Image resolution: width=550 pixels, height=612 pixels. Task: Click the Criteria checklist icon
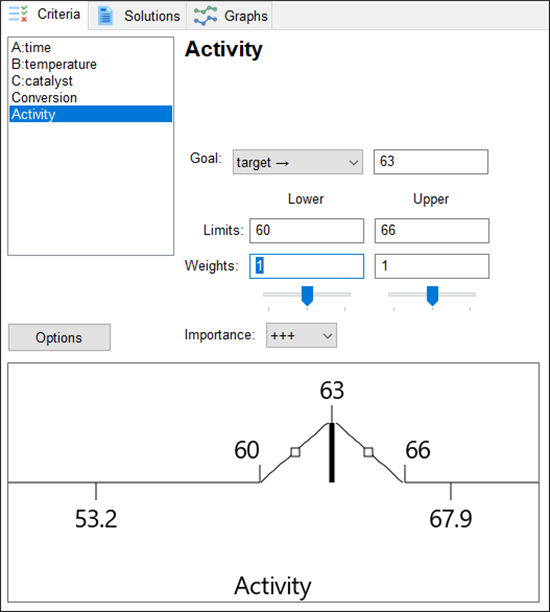click(x=18, y=14)
